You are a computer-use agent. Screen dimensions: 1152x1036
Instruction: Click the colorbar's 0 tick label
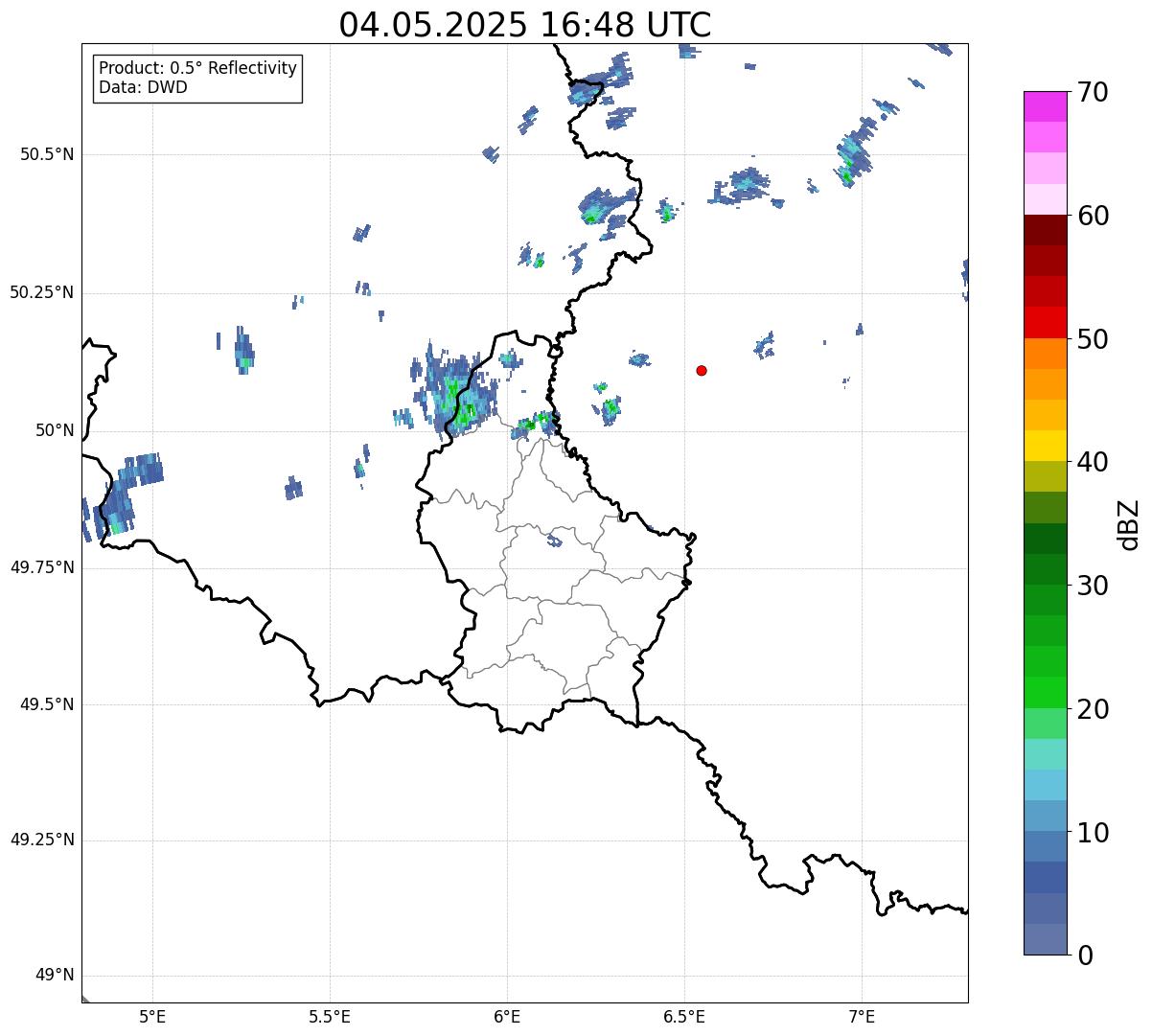[x=1085, y=955]
